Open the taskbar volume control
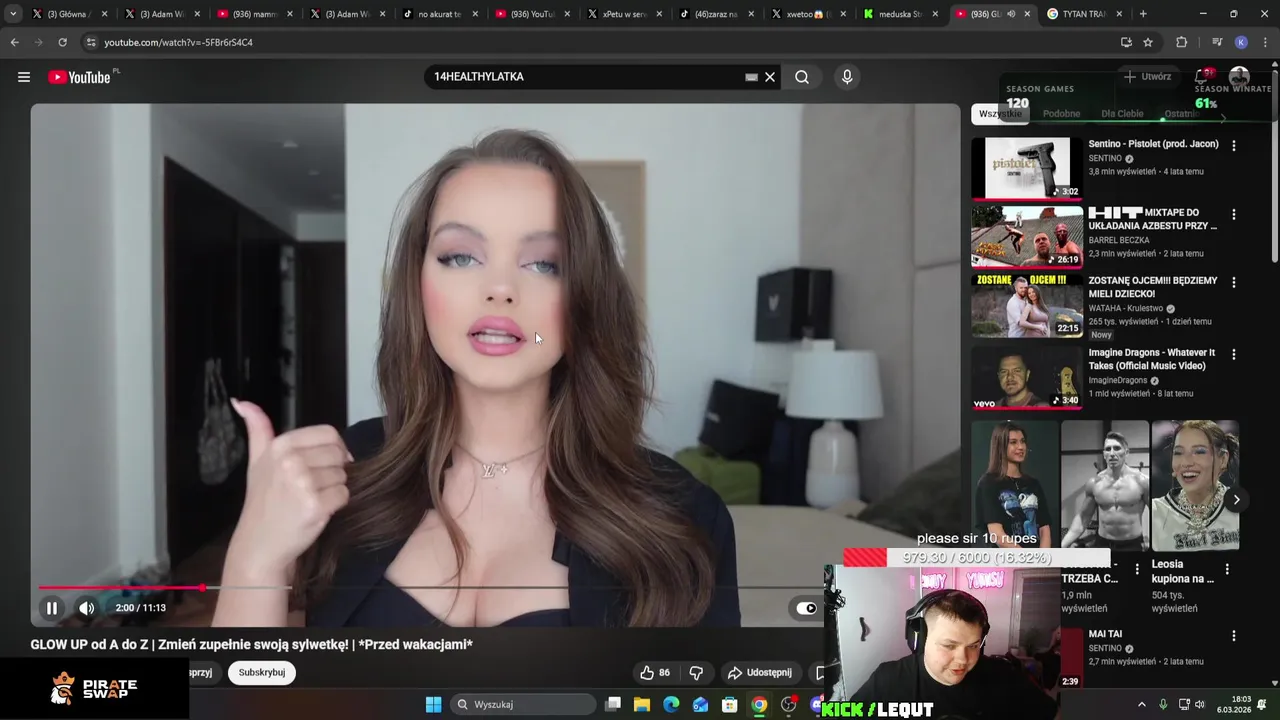 [x=1200, y=705]
